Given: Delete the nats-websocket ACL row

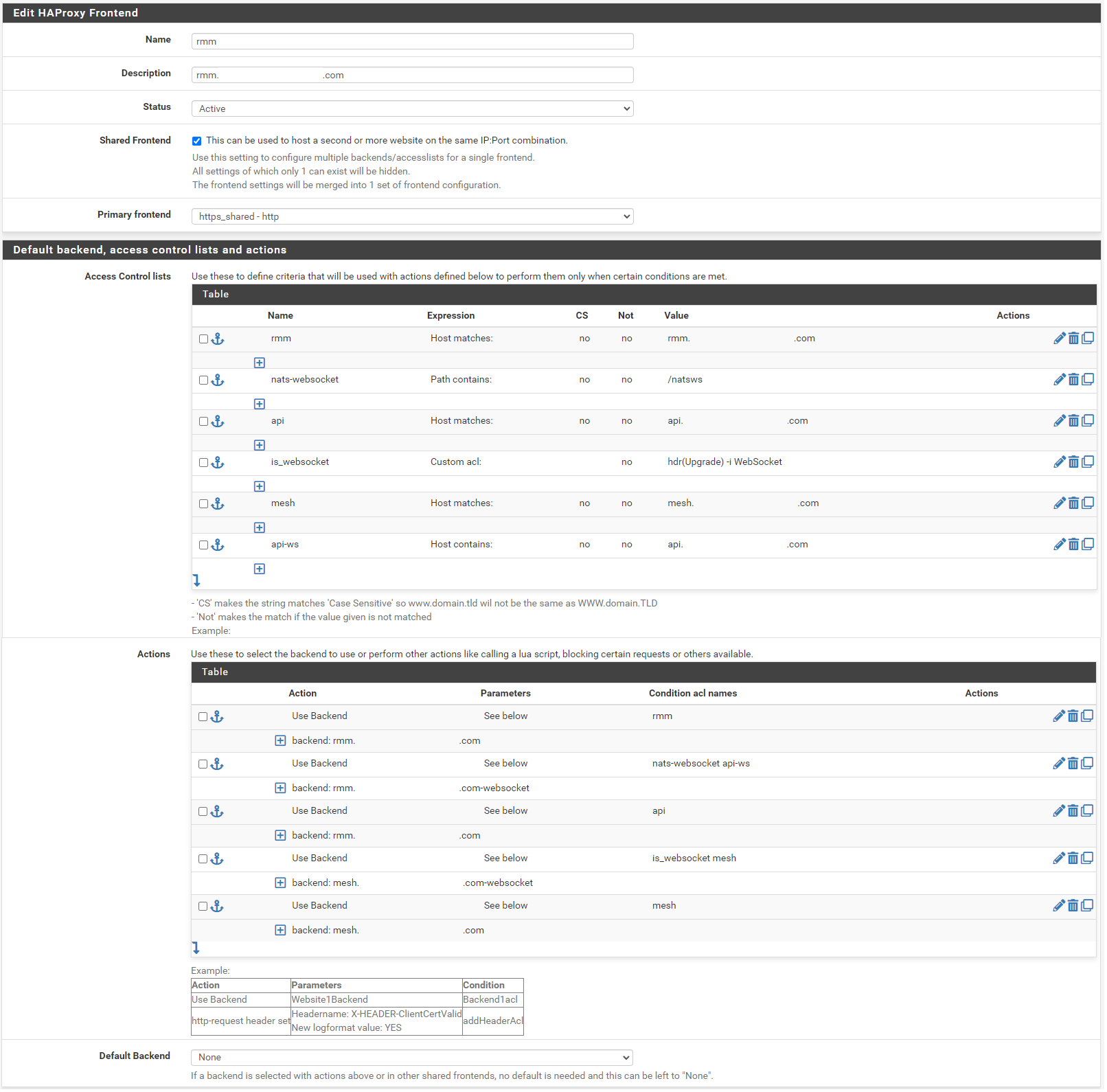Looking at the screenshot, I should click(x=1073, y=380).
